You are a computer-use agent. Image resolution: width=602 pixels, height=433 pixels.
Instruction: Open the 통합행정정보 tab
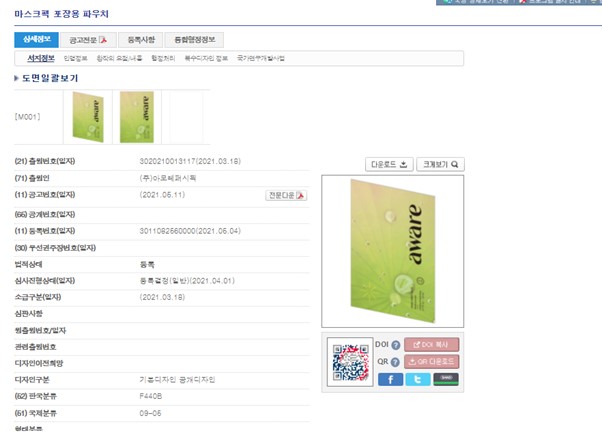point(194,40)
